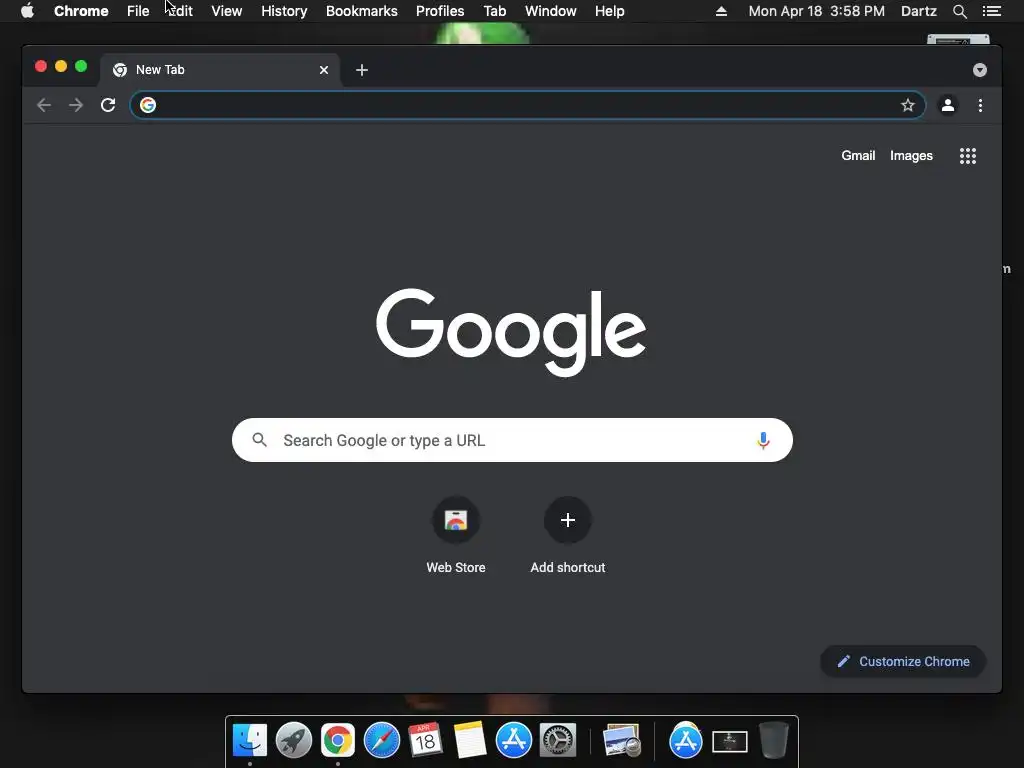Click the Google icon in the address bar
Viewport: 1024px width, 768px height.
coord(148,105)
